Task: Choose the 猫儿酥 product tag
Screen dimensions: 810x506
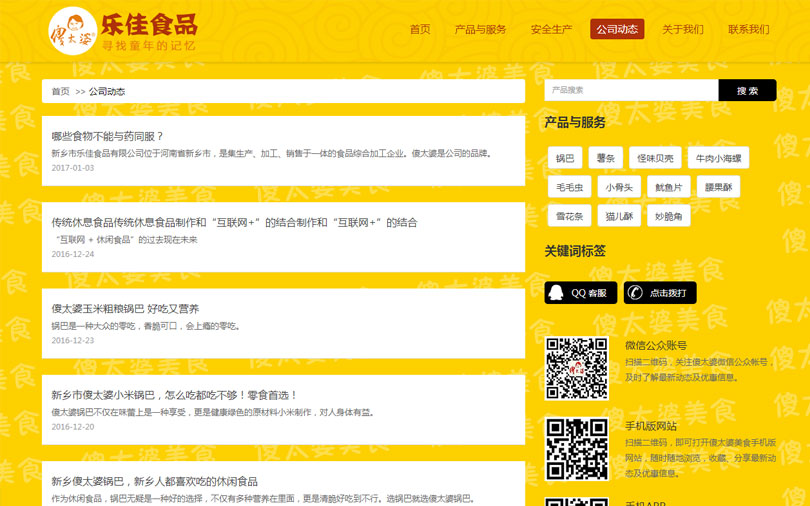Action: point(619,216)
